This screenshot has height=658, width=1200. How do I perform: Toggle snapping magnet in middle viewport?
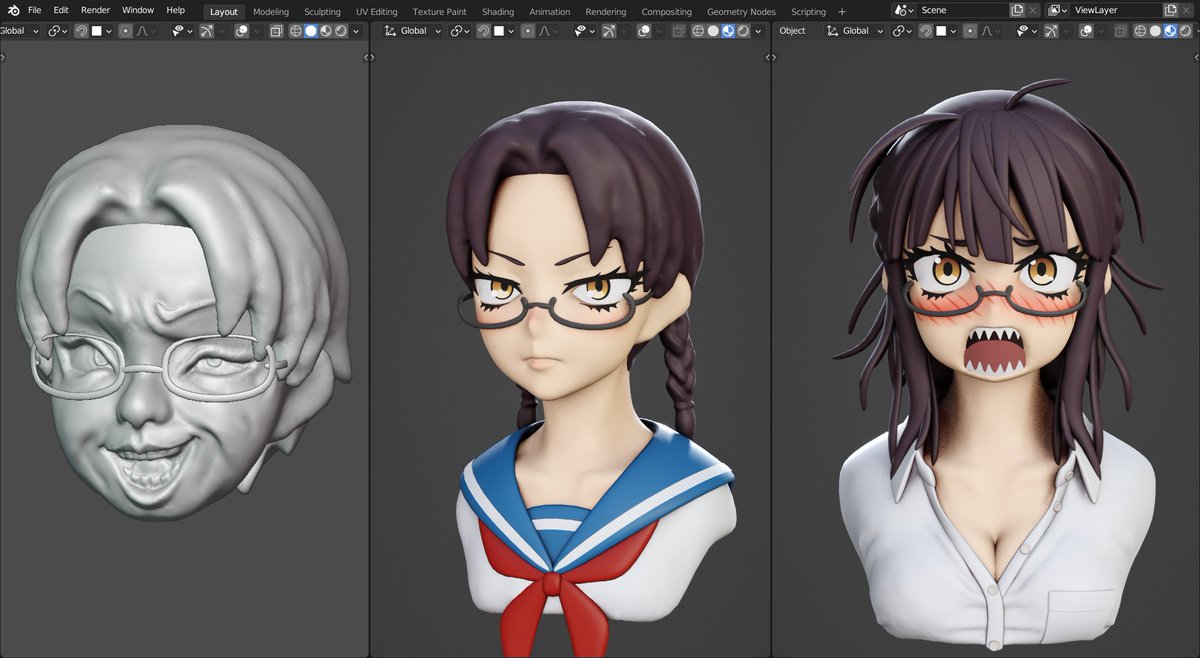click(484, 31)
